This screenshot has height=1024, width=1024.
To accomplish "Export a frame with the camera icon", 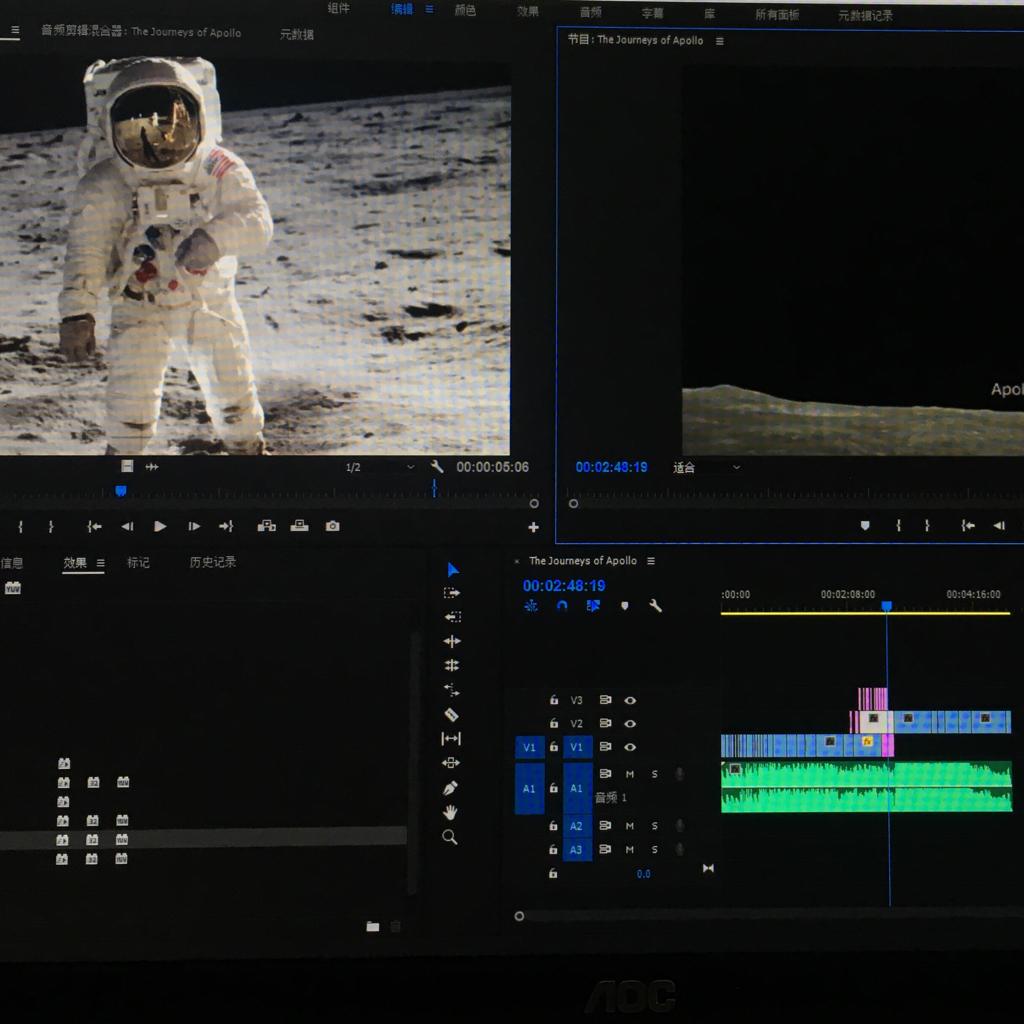I will click(x=332, y=526).
